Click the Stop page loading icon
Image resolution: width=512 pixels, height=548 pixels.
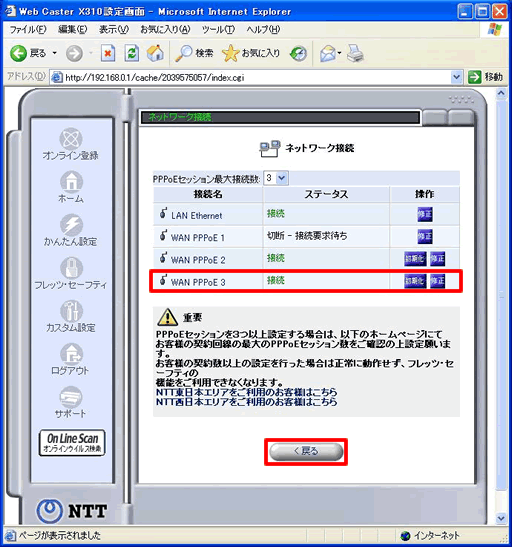(x=108, y=53)
